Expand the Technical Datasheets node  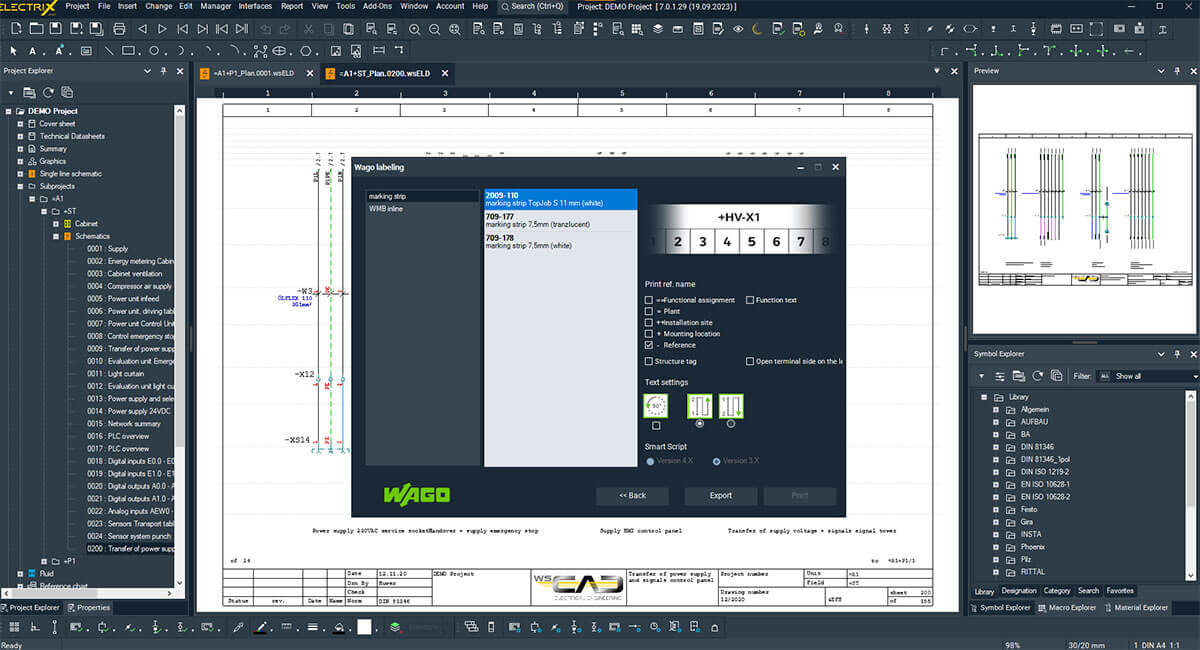coord(20,136)
